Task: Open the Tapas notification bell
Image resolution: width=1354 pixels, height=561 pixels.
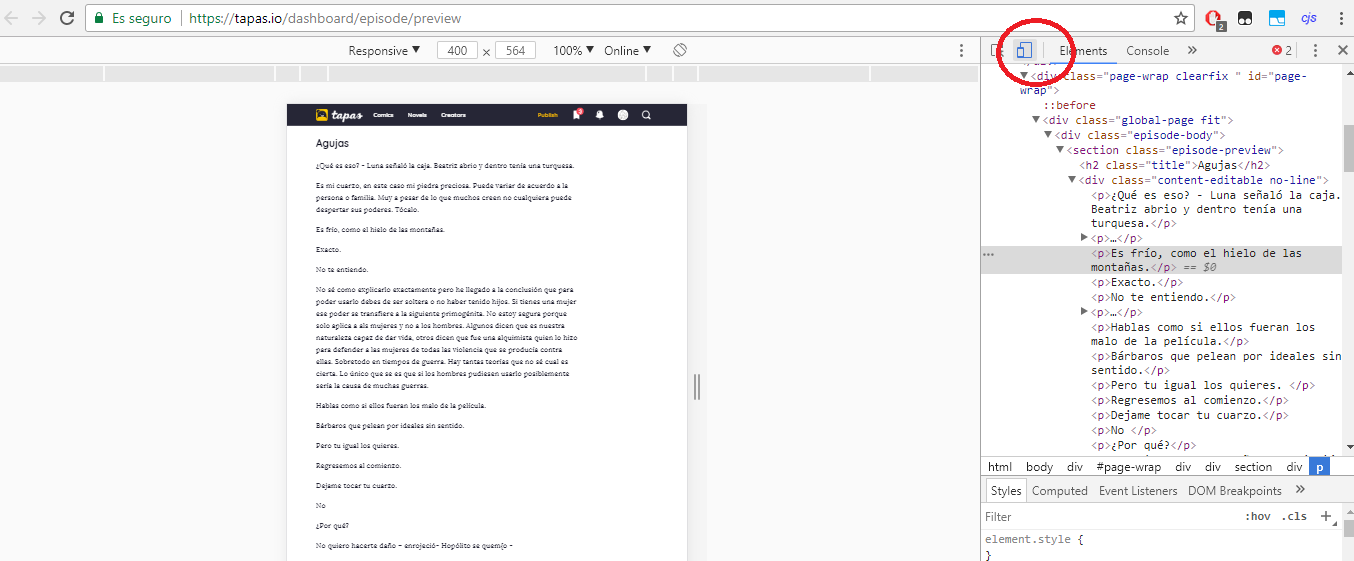Action: click(600, 115)
